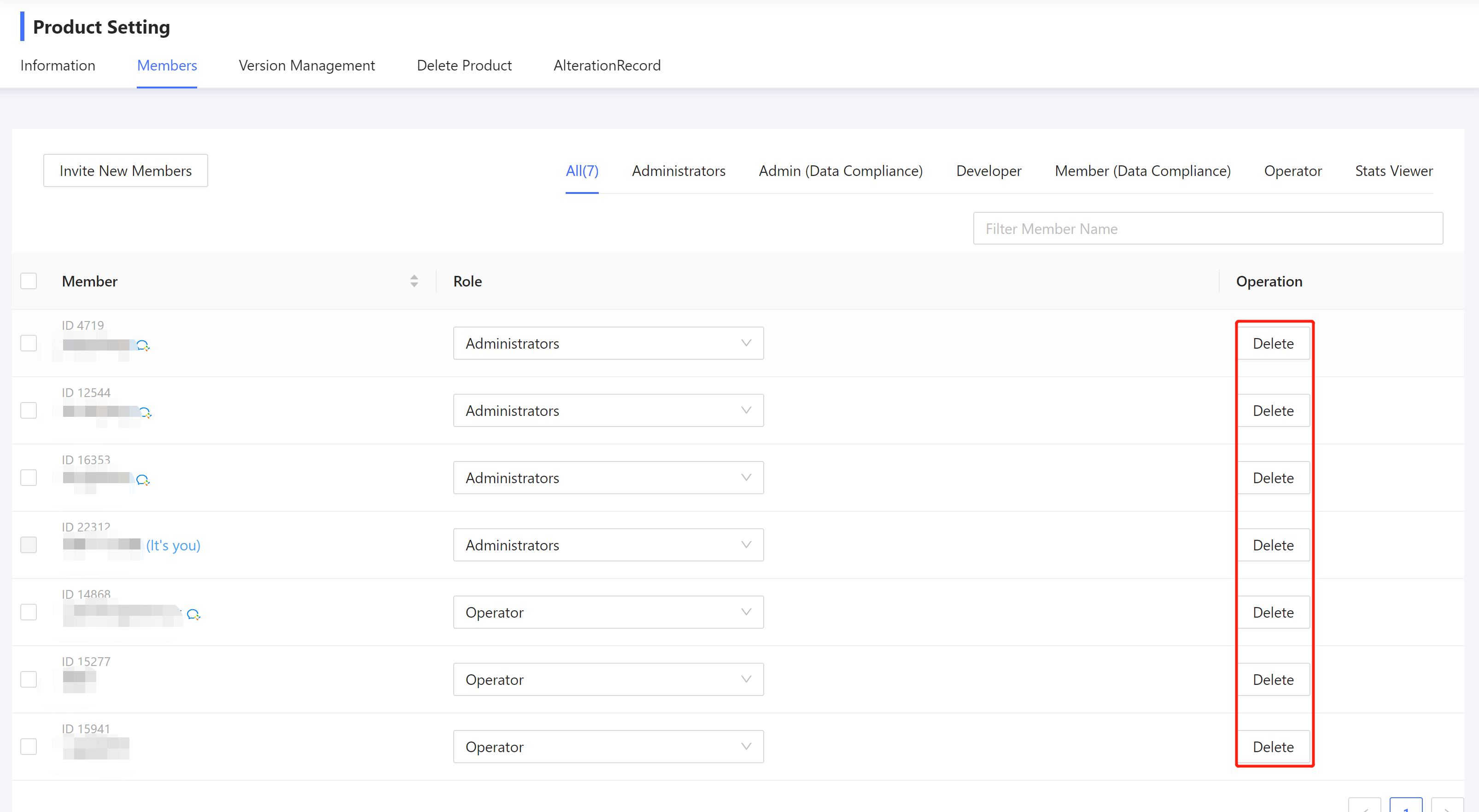The image size is (1479, 812).
Task: Click chat icon next to member ID 12544
Action: pos(145,412)
